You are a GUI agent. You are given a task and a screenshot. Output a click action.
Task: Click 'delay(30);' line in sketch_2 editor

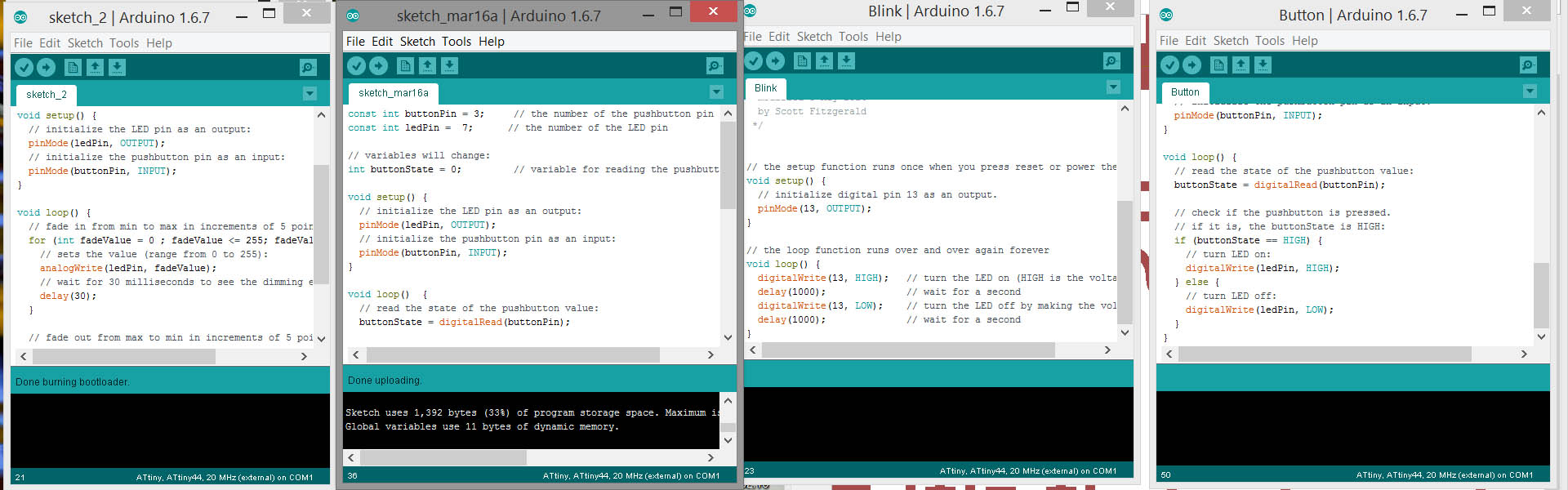point(68,296)
